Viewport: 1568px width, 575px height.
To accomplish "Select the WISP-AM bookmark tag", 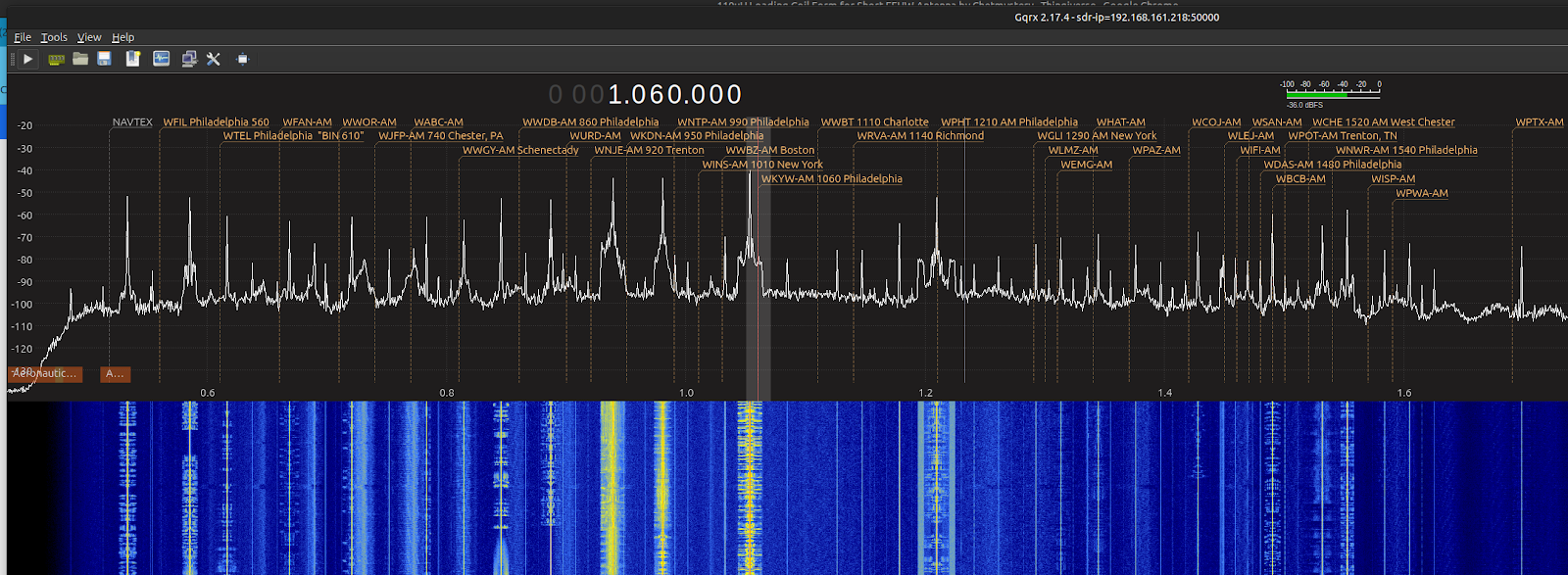I will (1393, 179).
